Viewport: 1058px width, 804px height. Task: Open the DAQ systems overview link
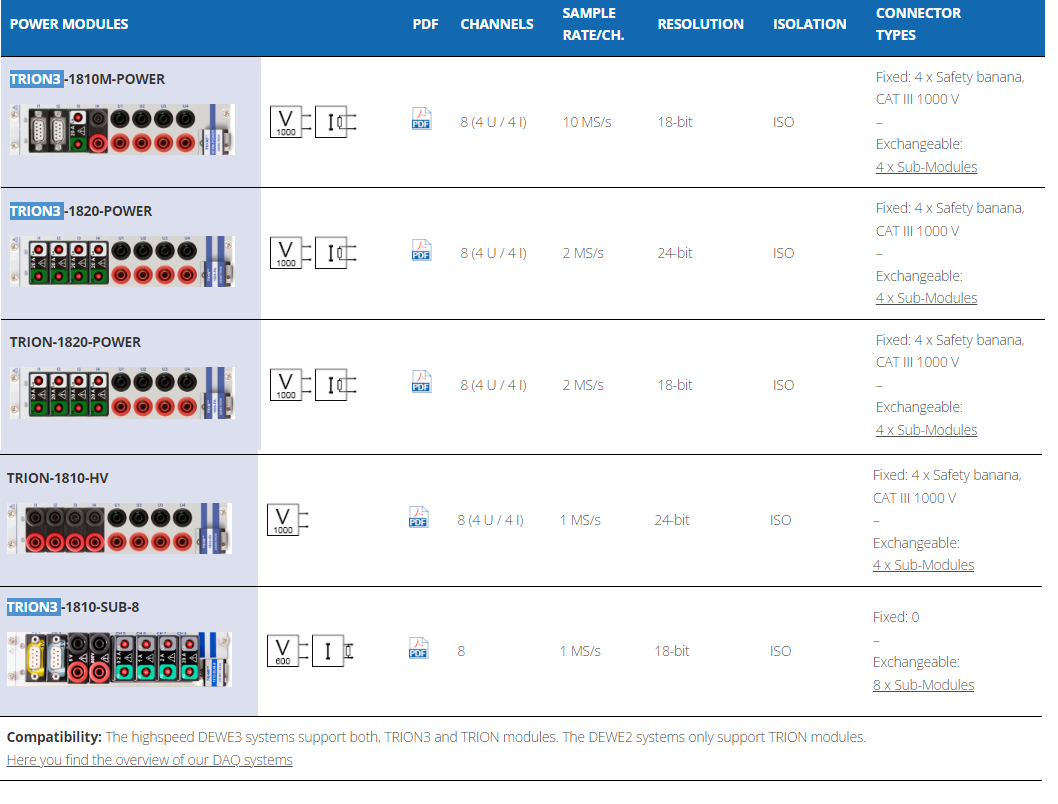point(149,760)
